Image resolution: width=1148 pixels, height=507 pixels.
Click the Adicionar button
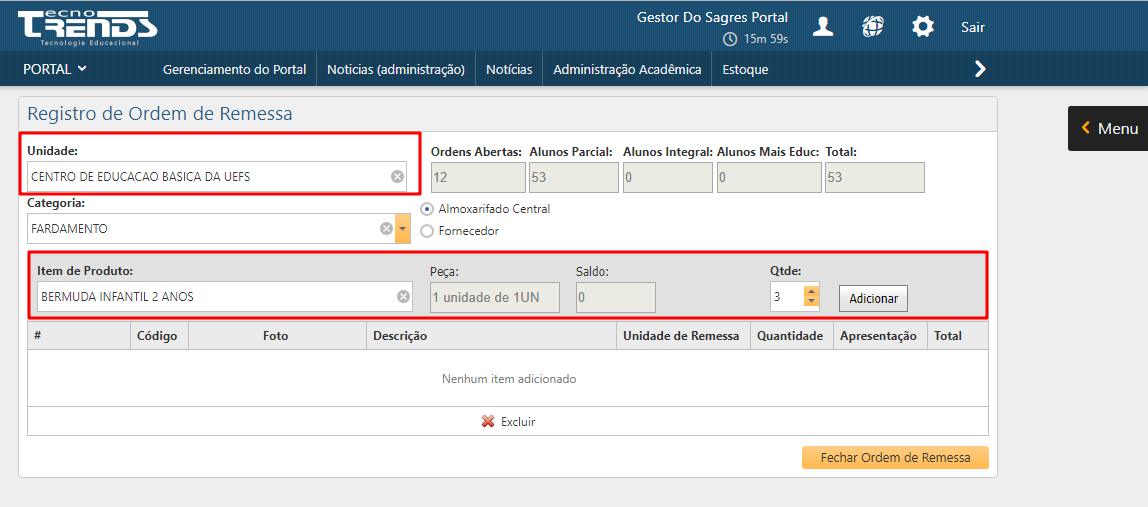tap(873, 298)
